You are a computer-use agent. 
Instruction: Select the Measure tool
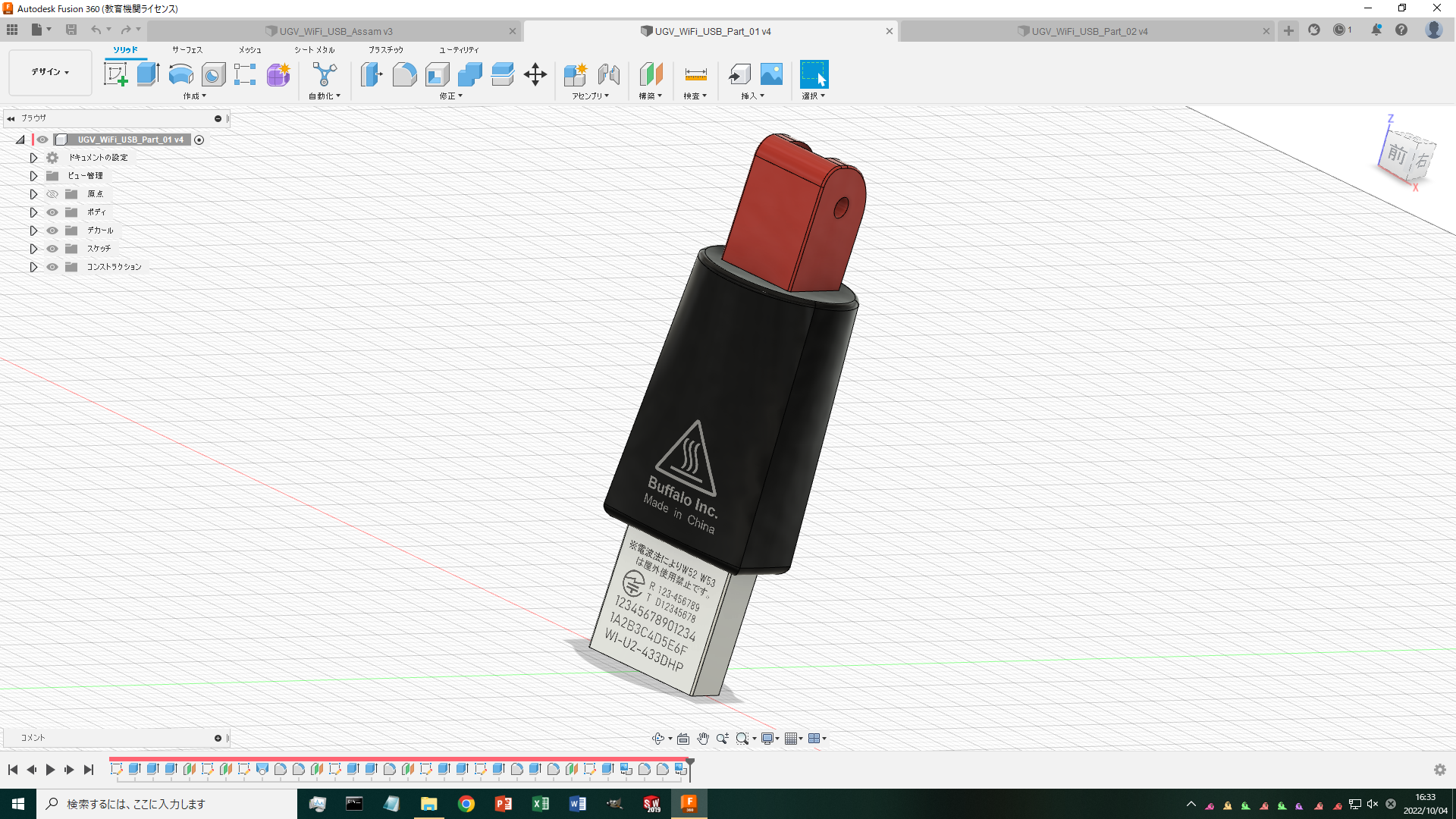[x=695, y=74]
